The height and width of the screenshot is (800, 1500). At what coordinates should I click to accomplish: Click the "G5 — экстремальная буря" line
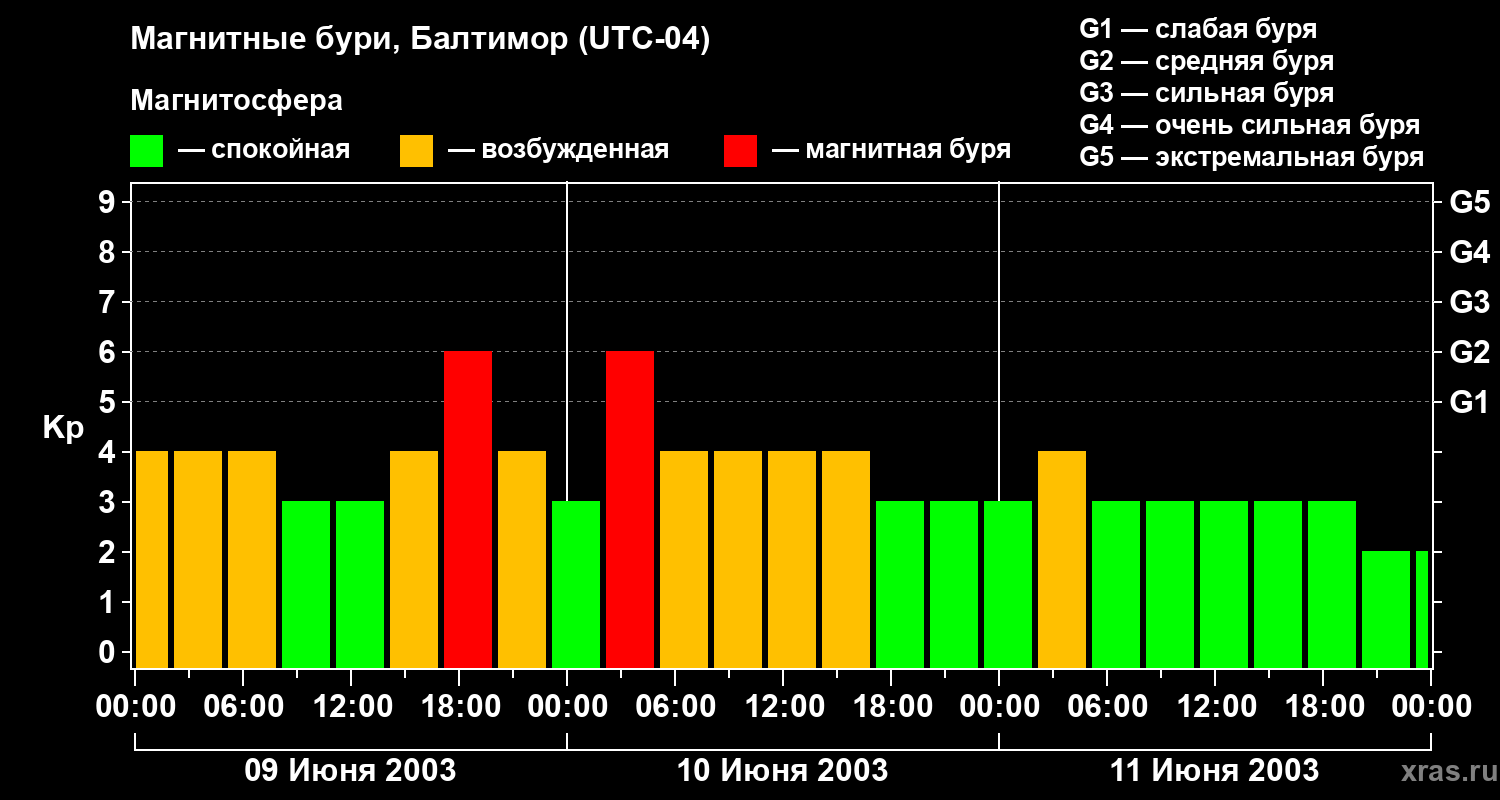(x=1251, y=157)
